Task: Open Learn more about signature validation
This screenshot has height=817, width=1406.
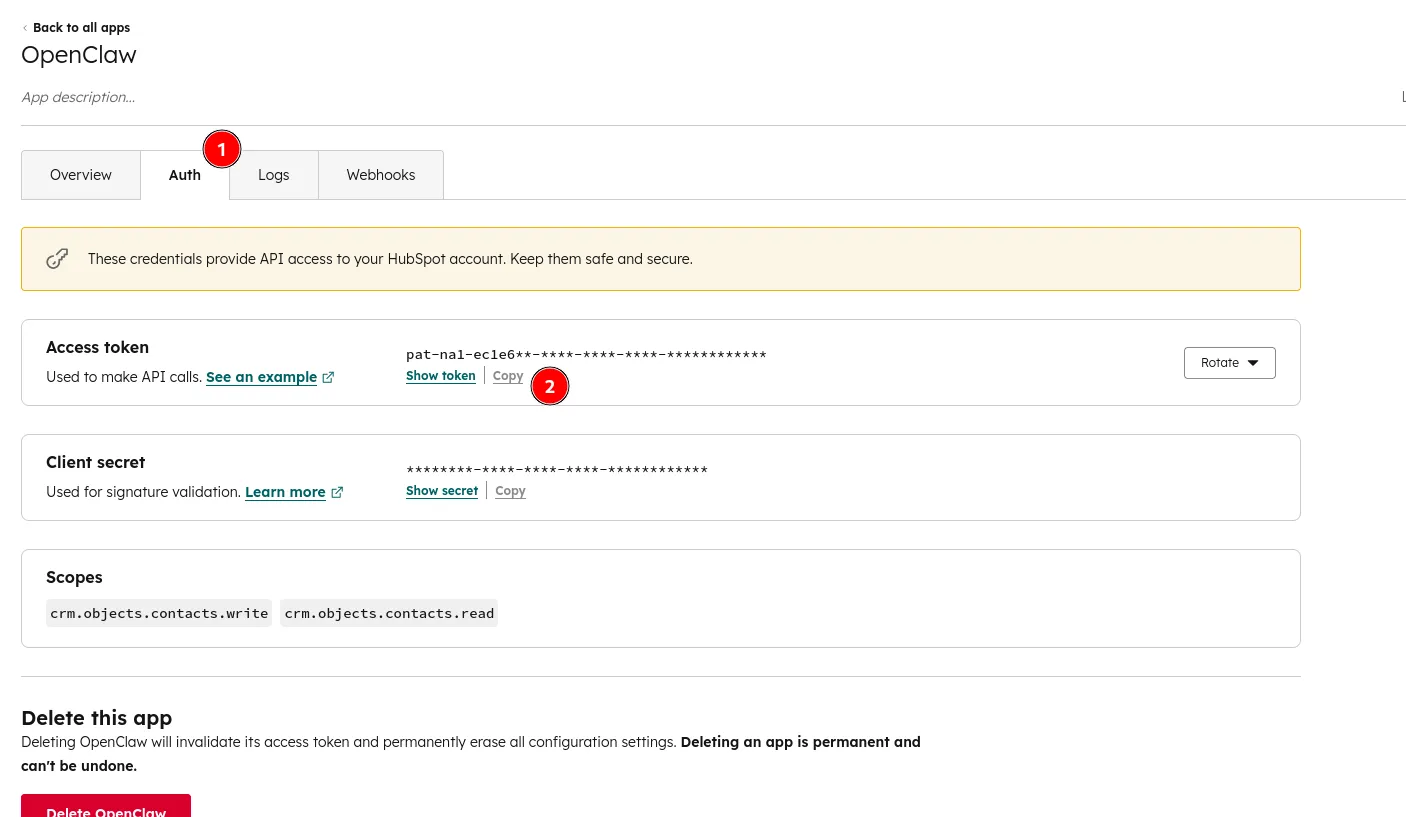Action: coord(285,492)
